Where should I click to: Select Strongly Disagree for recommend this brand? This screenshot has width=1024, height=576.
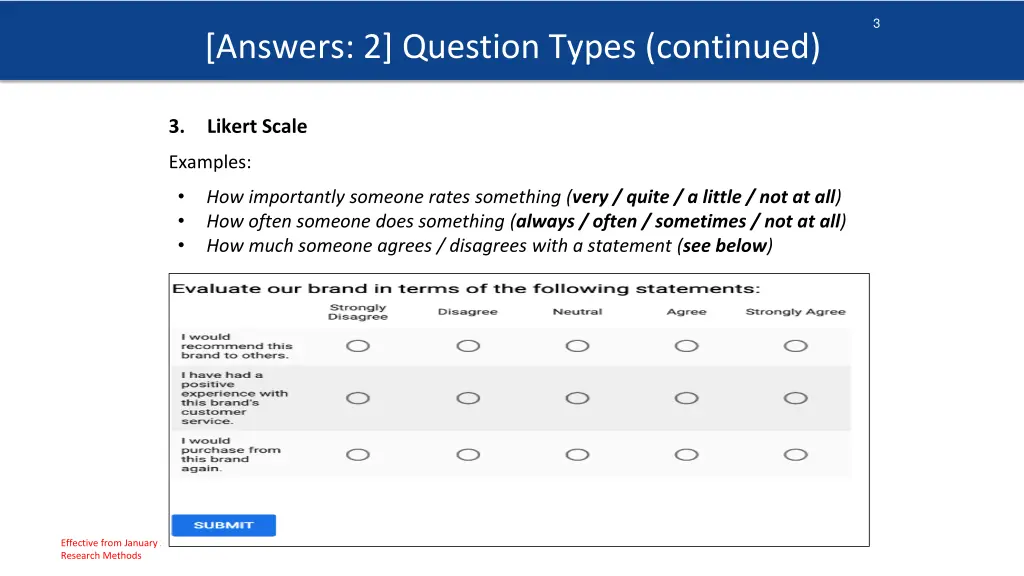(x=358, y=346)
